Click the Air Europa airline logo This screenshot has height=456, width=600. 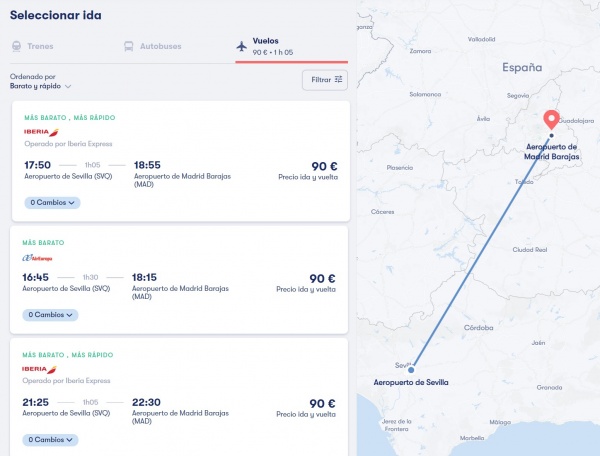click(x=38, y=257)
